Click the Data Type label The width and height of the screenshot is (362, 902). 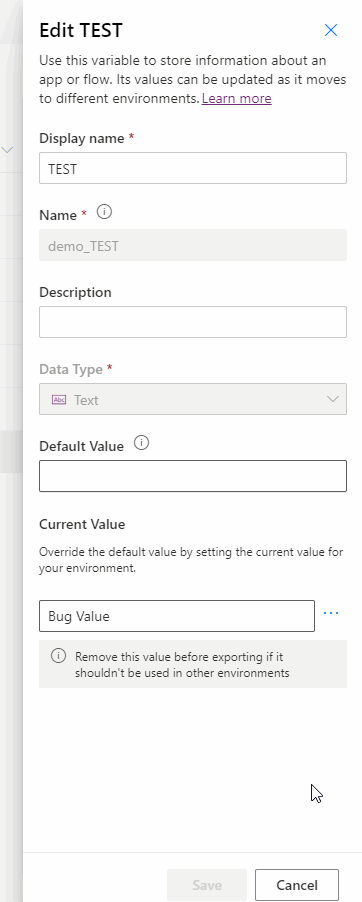pos(71,369)
